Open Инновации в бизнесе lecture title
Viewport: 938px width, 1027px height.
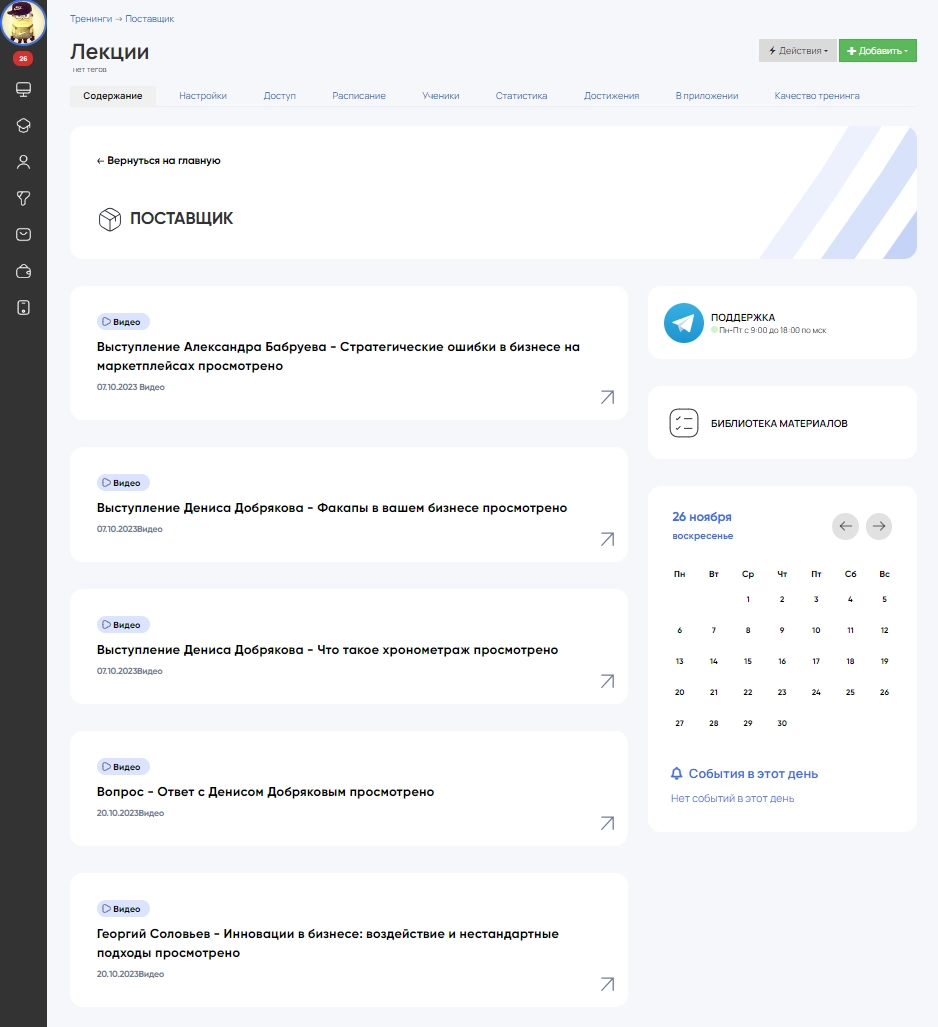pyautogui.click(x=328, y=943)
